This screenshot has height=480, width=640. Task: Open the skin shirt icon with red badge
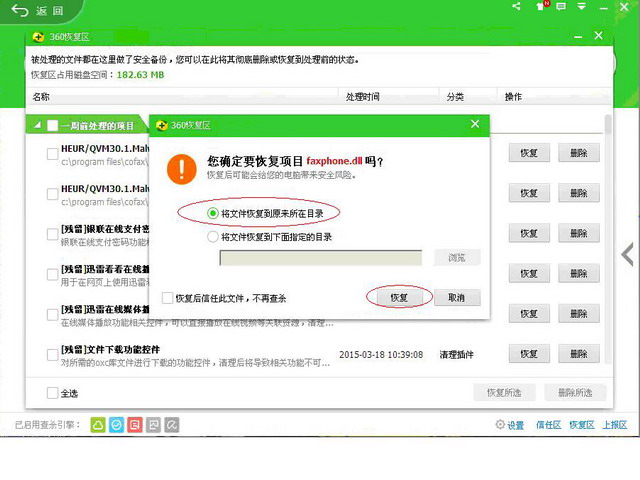(x=542, y=6)
